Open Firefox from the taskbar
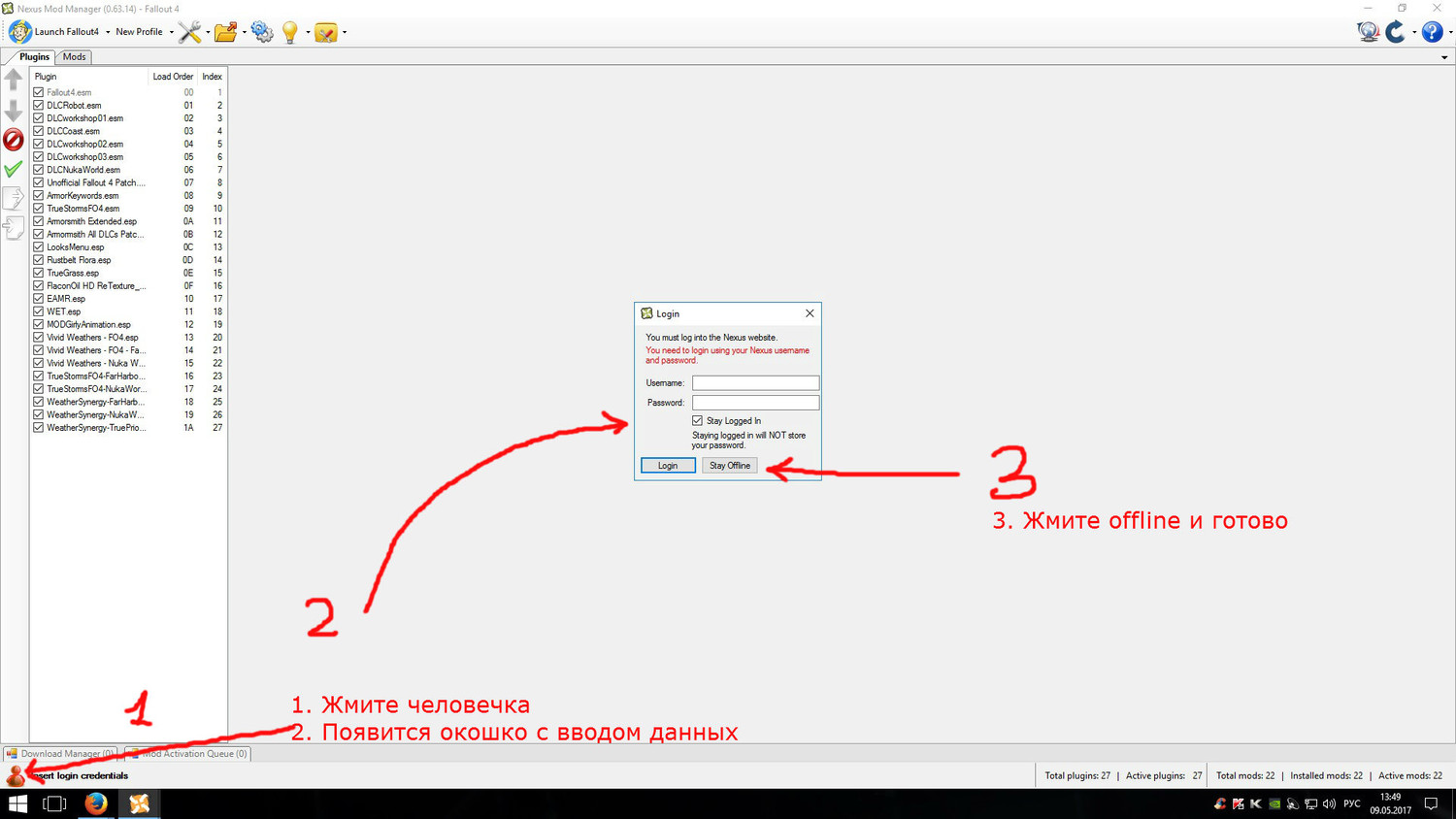Image resolution: width=1456 pixels, height=819 pixels. click(x=95, y=803)
